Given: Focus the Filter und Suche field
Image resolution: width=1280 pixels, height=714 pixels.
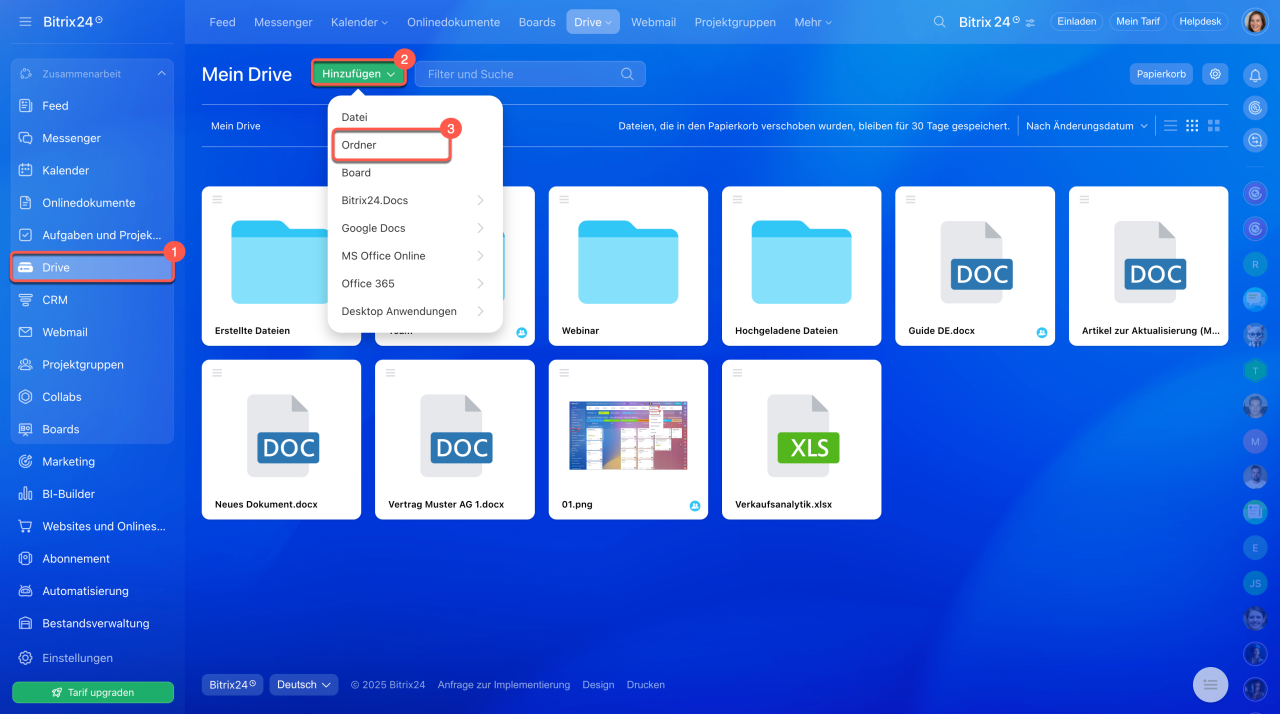Looking at the screenshot, I should pos(530,74).
